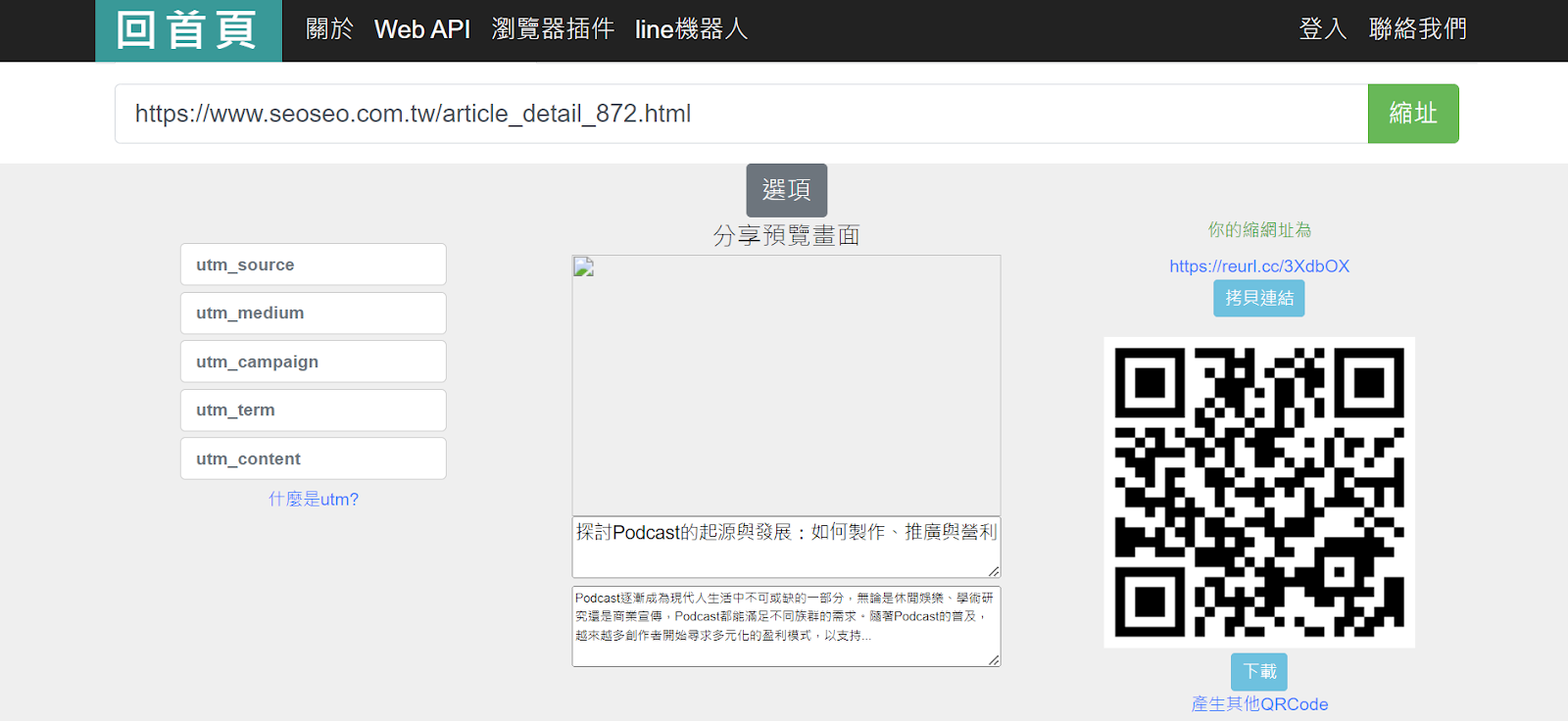Click the 分享預覽畫面 heading
This screenshot has height=721, width=1568.
click(787, 236)
